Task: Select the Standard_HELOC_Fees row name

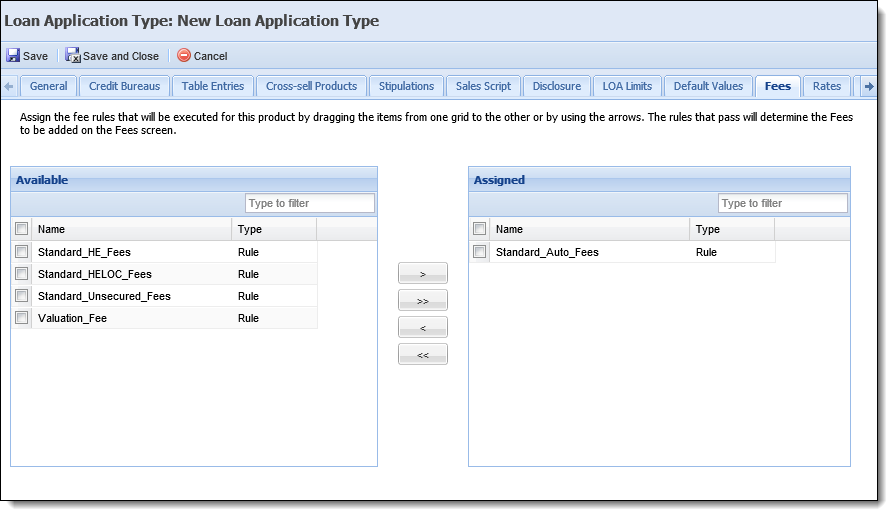Action: click(x=95, y=274)
